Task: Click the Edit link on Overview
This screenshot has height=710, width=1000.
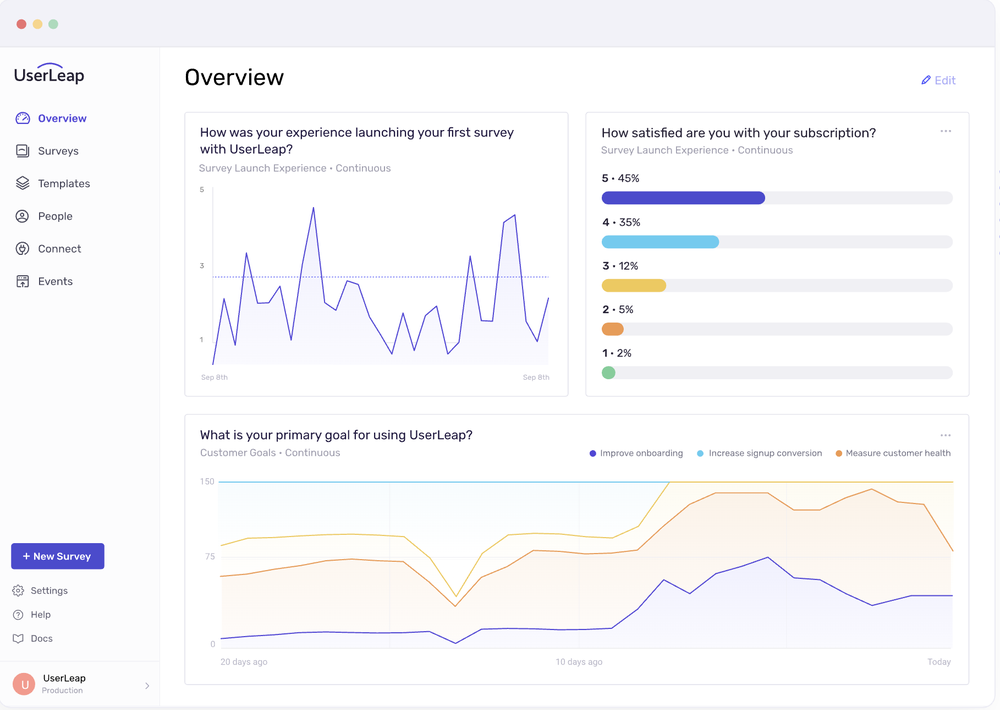Action: click(x=945, y=80)
